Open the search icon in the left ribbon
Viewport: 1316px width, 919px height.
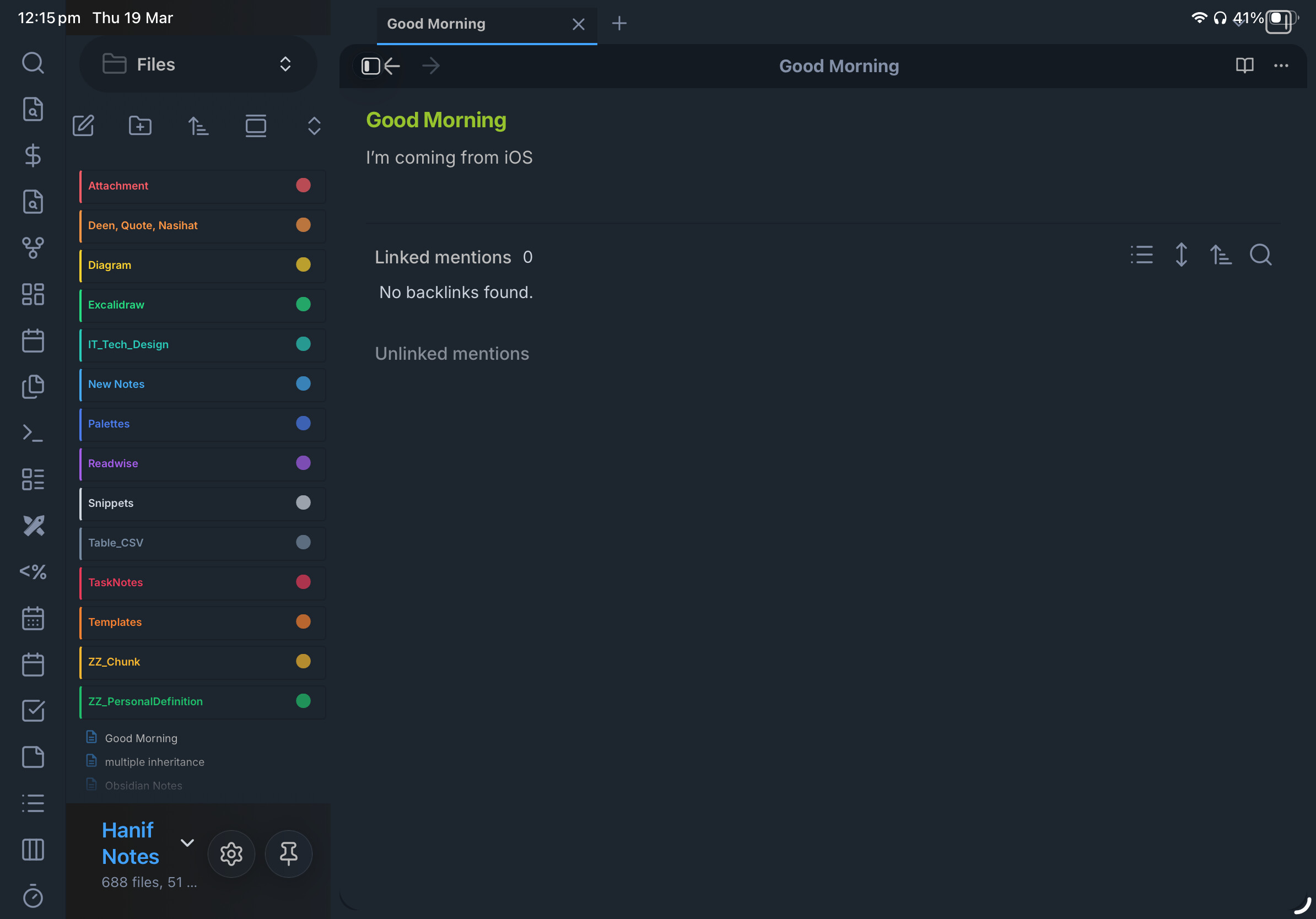click(x=33, y=62)
